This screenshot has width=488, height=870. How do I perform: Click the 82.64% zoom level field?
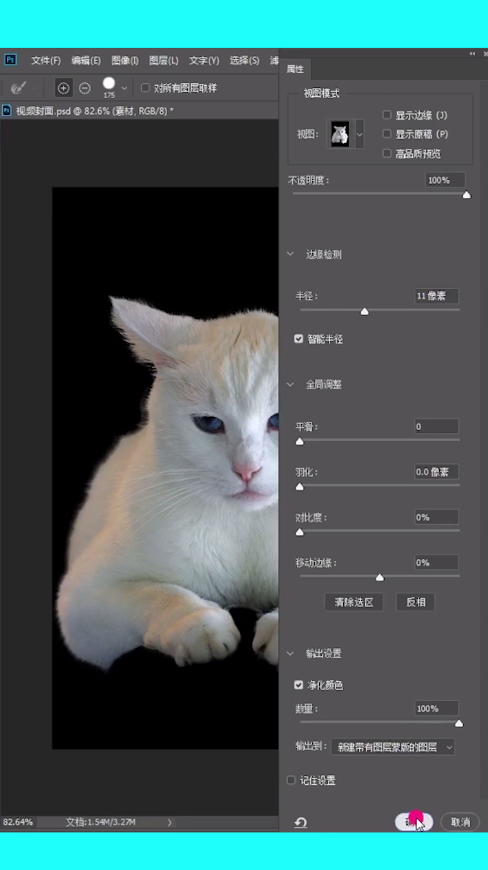18,822
